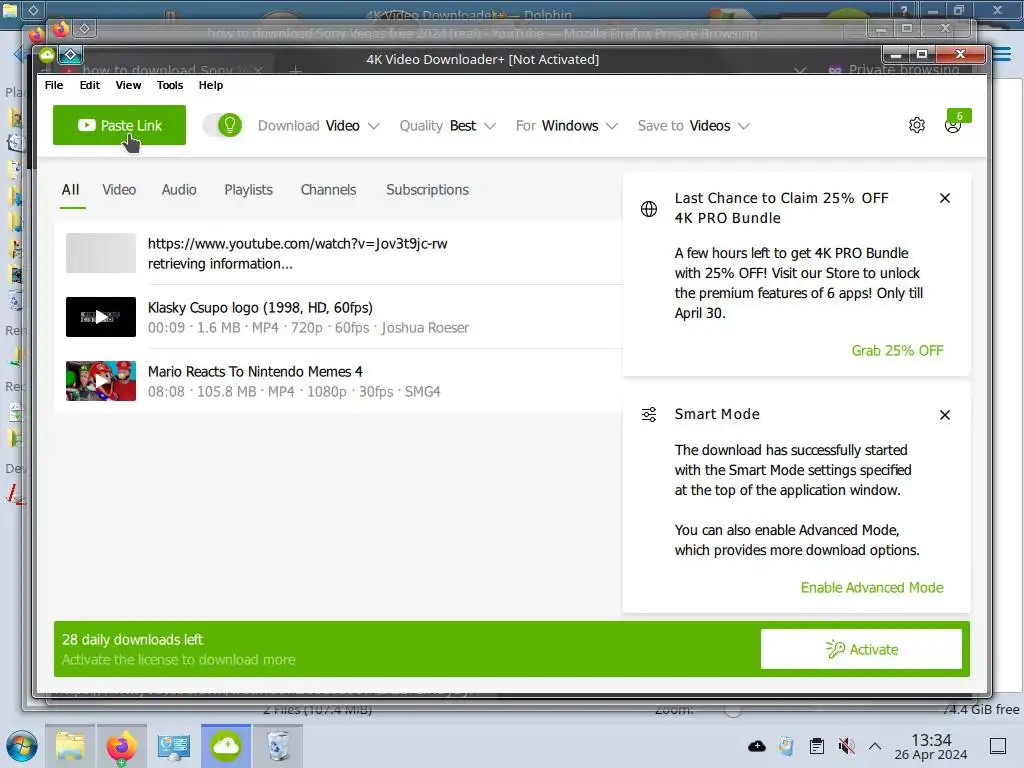The image size is (1024, 768).
Task: Click the placeholder thumbnail of retrieving item
Action: tap(101, 253)
